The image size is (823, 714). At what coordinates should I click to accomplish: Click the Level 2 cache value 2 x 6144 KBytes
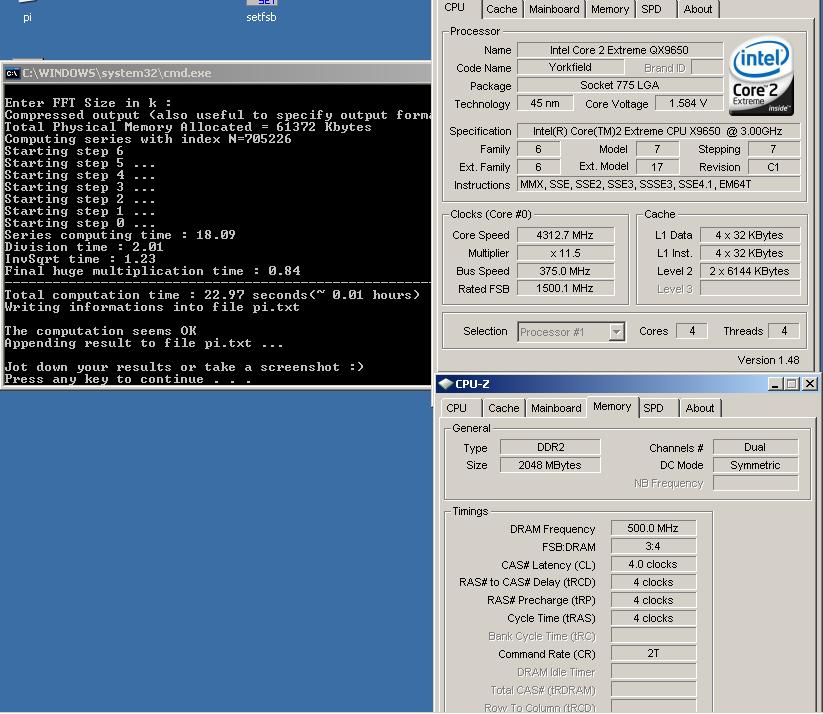[750, 271]
